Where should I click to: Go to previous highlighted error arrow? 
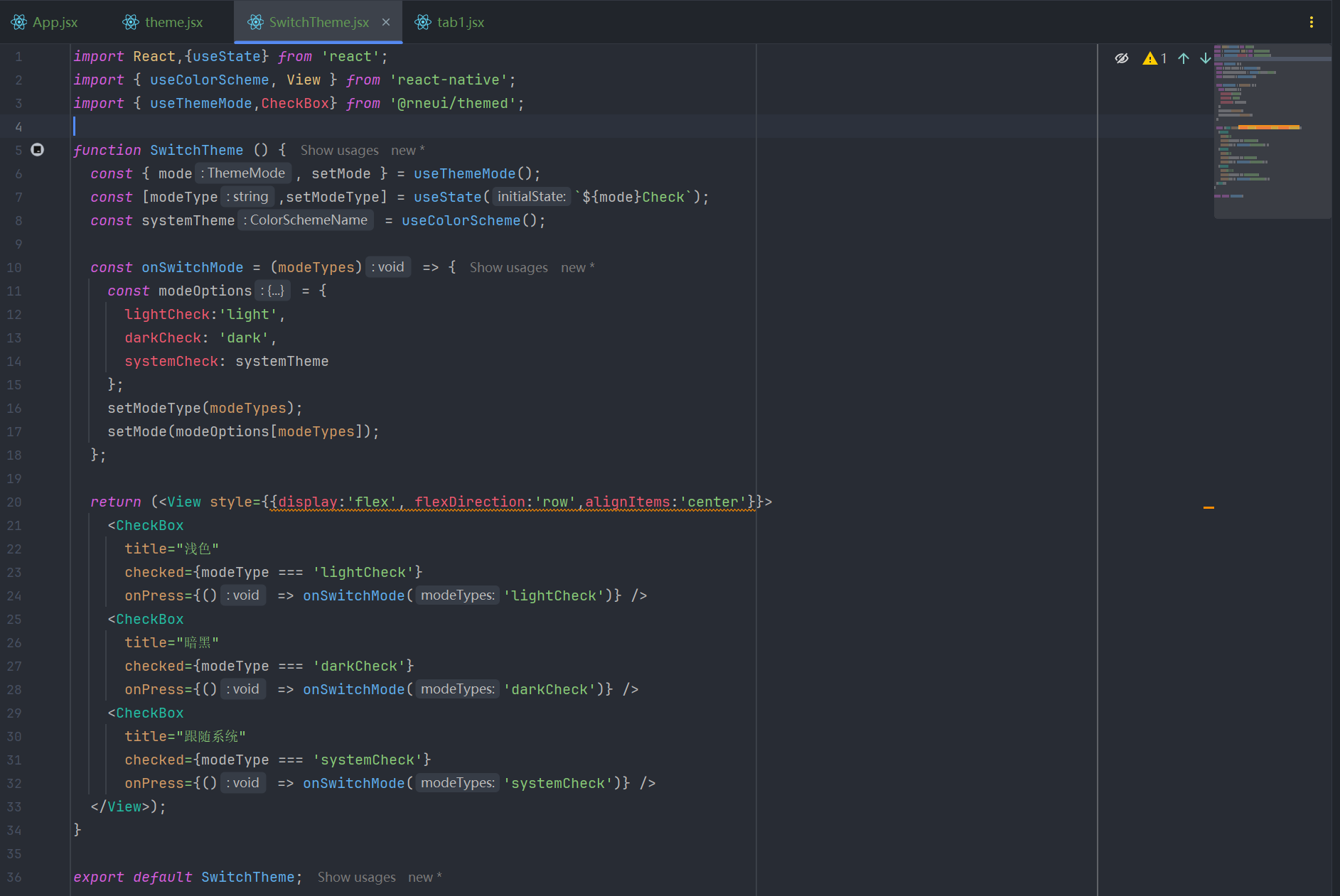point(1184,58)
